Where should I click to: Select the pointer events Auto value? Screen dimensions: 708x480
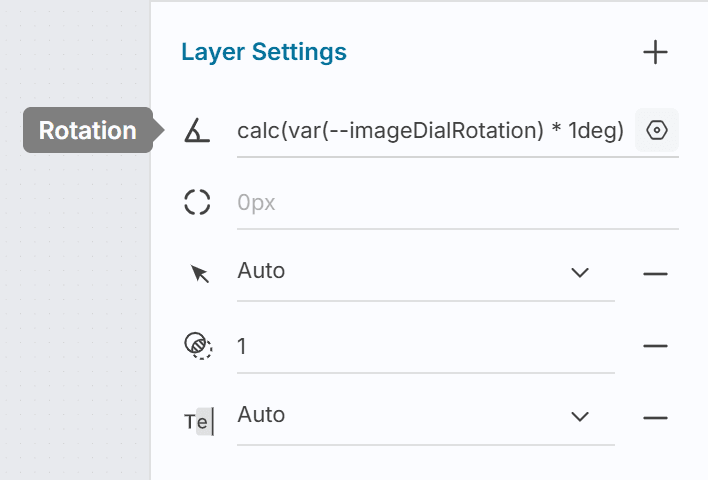261,271
